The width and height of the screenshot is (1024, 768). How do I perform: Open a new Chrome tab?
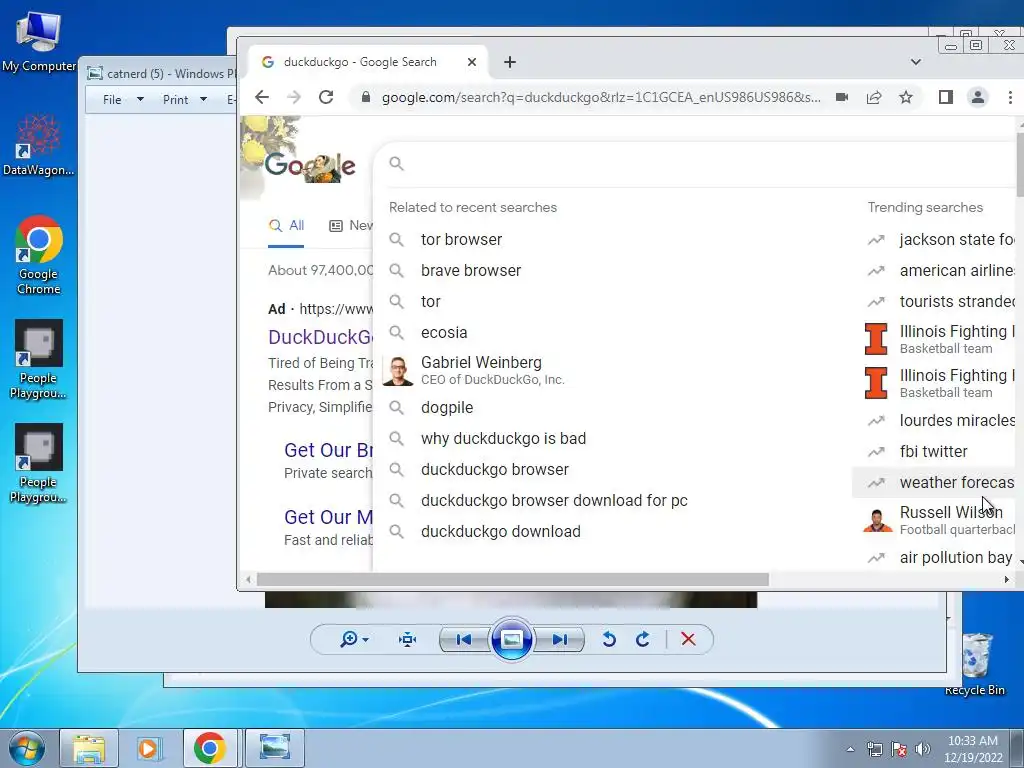click(510, 62)
